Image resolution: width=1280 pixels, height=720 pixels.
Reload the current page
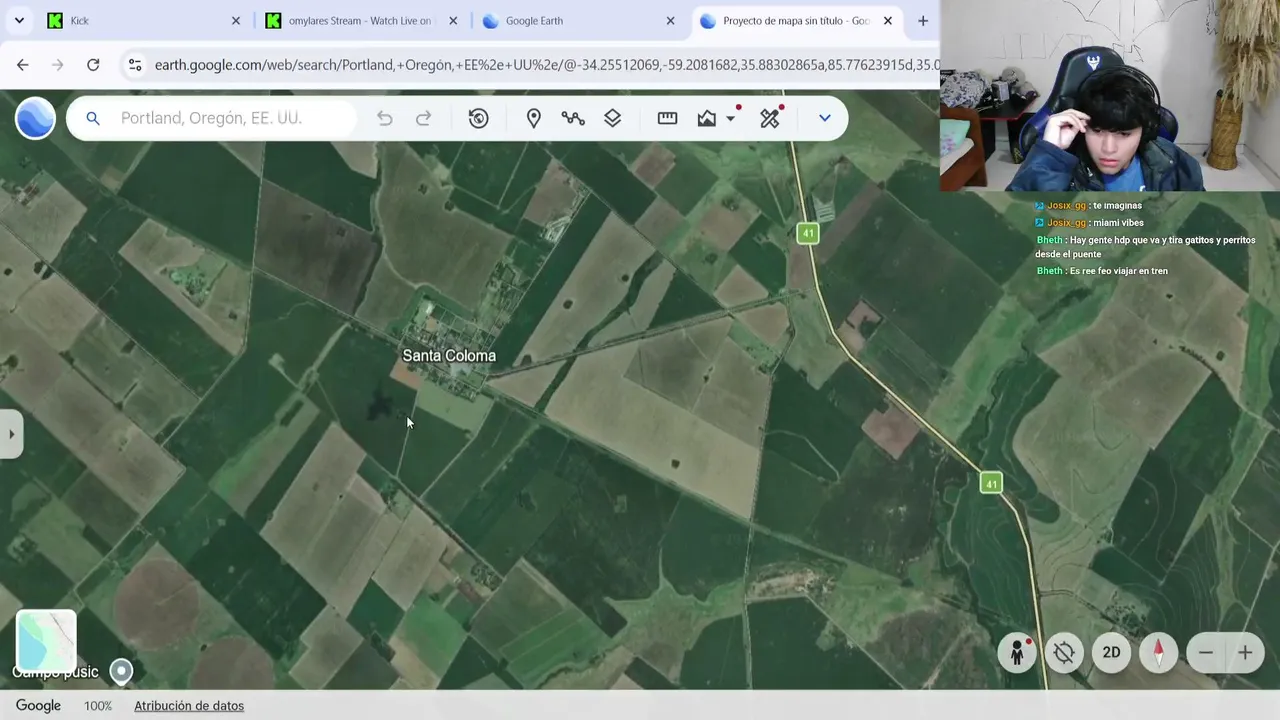93,65
